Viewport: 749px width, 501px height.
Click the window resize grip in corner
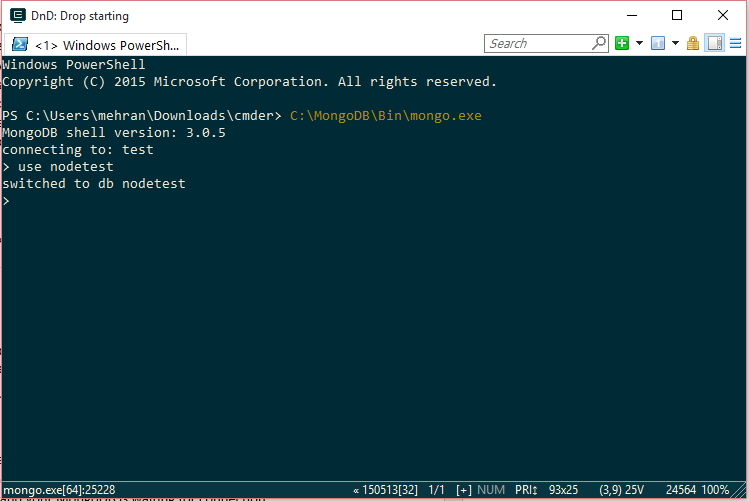(x=741, y=491)
